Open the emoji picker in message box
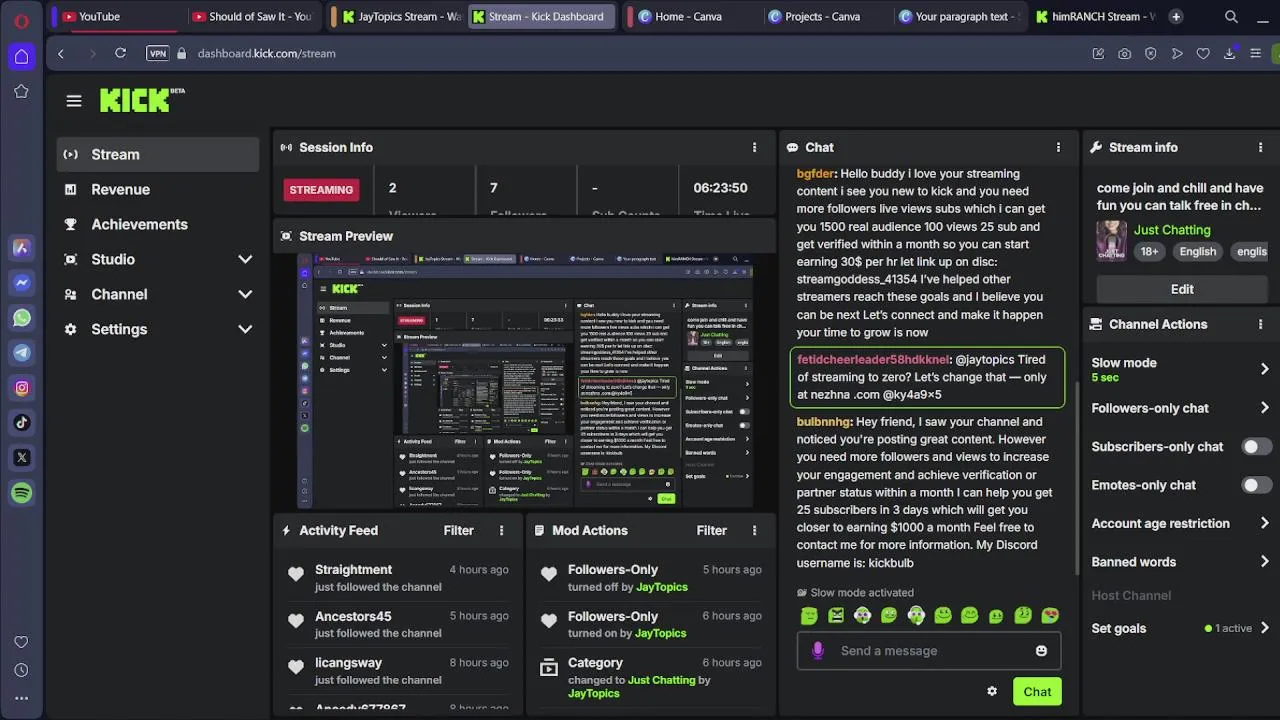1280x720 pixels. click(x=1041, y=651)
